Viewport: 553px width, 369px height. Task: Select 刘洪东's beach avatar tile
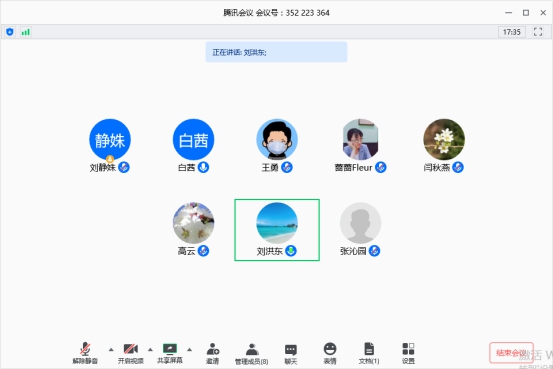[277, 230]
